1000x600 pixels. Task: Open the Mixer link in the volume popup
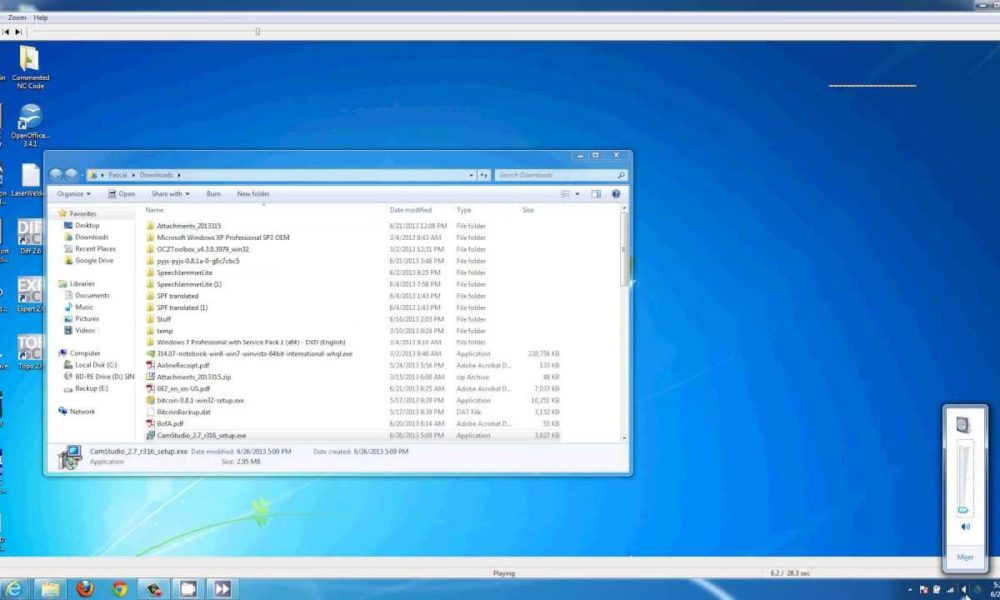coord(963,557)
